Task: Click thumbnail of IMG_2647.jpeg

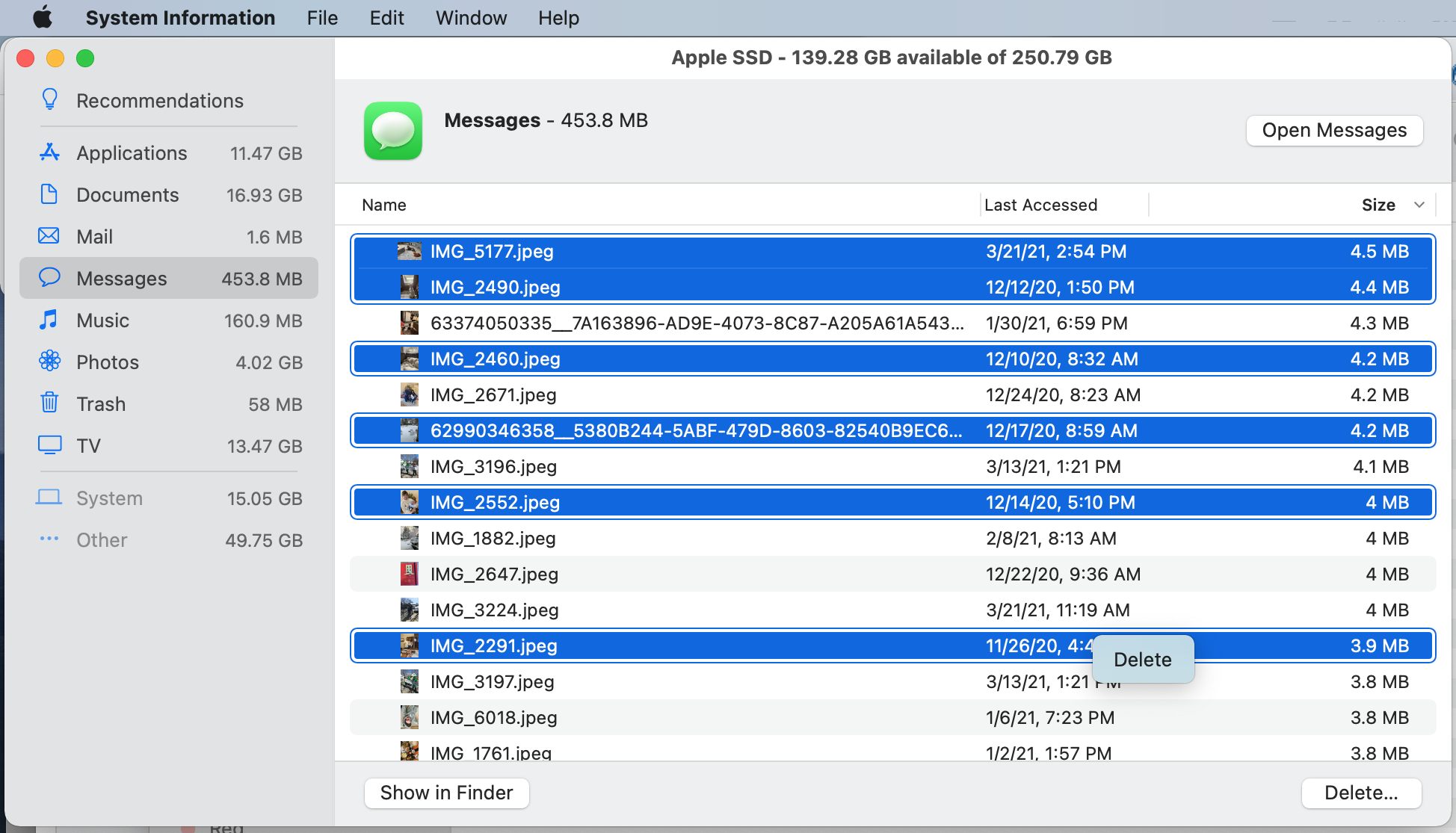Action: click(409, 574)
